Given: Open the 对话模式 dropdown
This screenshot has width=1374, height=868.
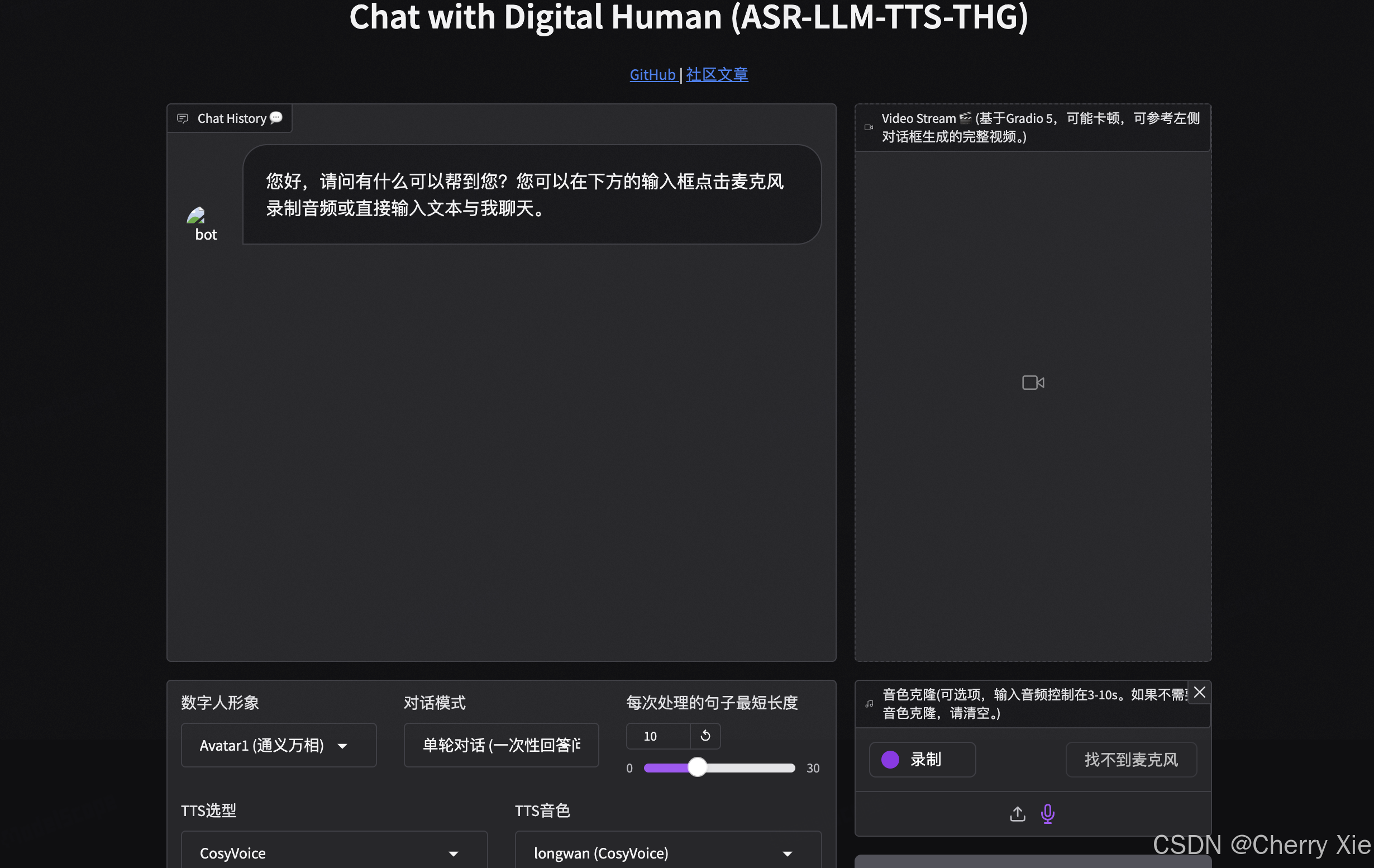Looking at the screenshot, I should point(501,745).
